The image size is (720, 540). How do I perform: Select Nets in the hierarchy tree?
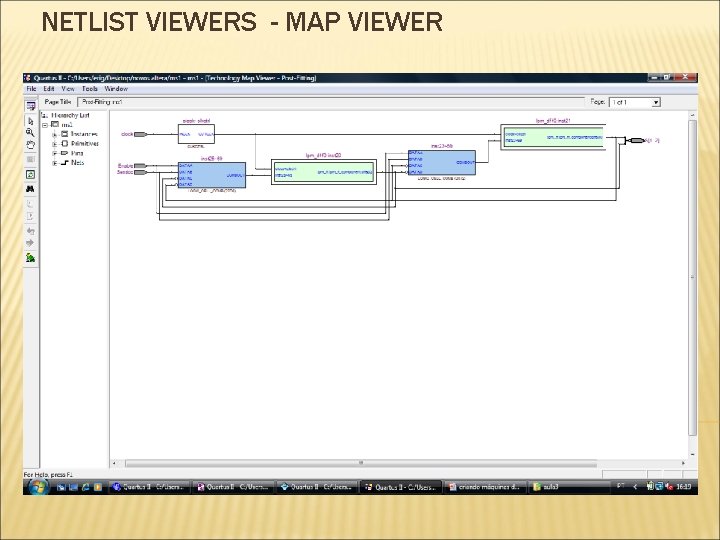pos(77,163)
